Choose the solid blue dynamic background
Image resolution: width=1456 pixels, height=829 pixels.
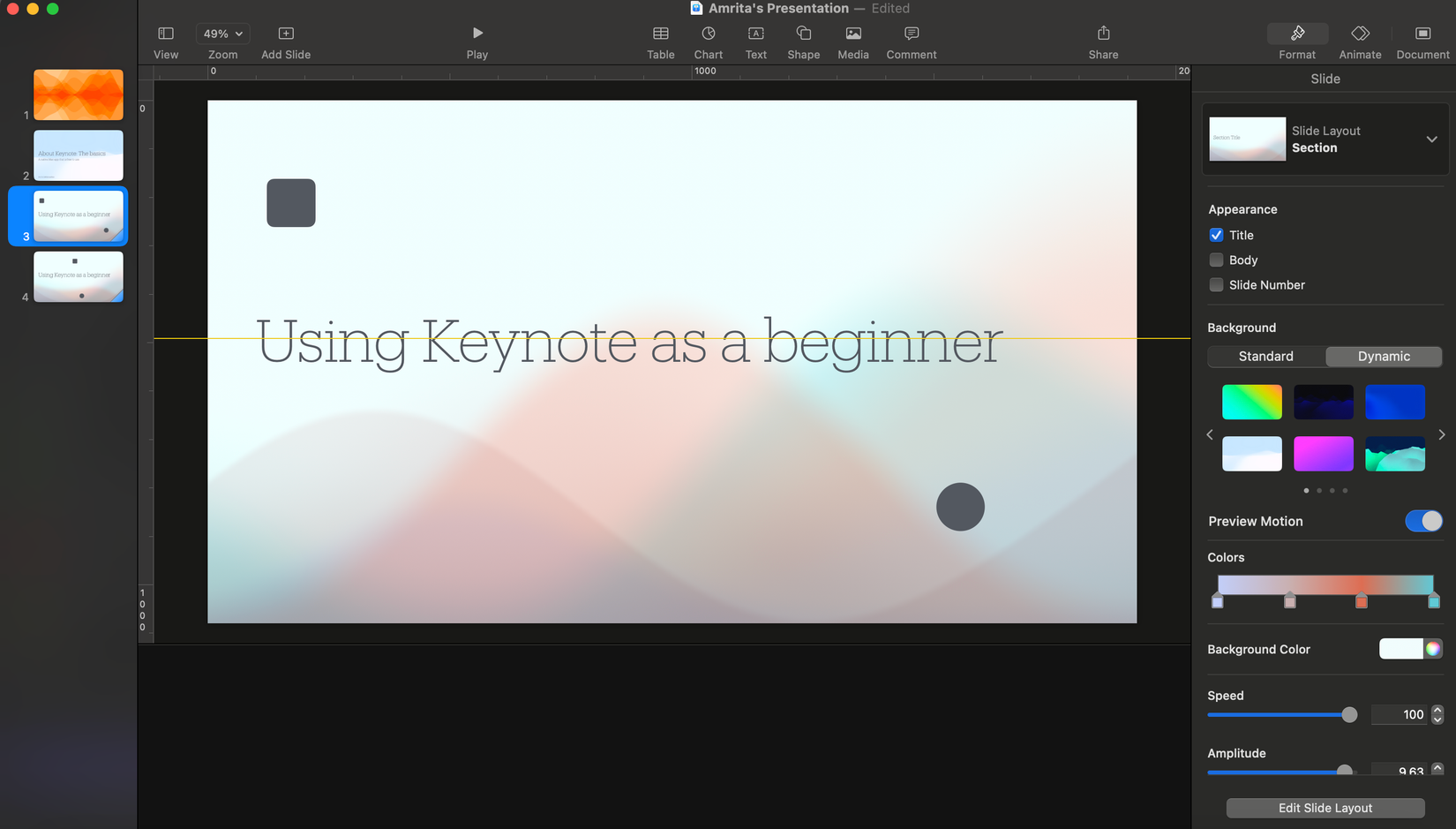click(x=1395, y=402)
